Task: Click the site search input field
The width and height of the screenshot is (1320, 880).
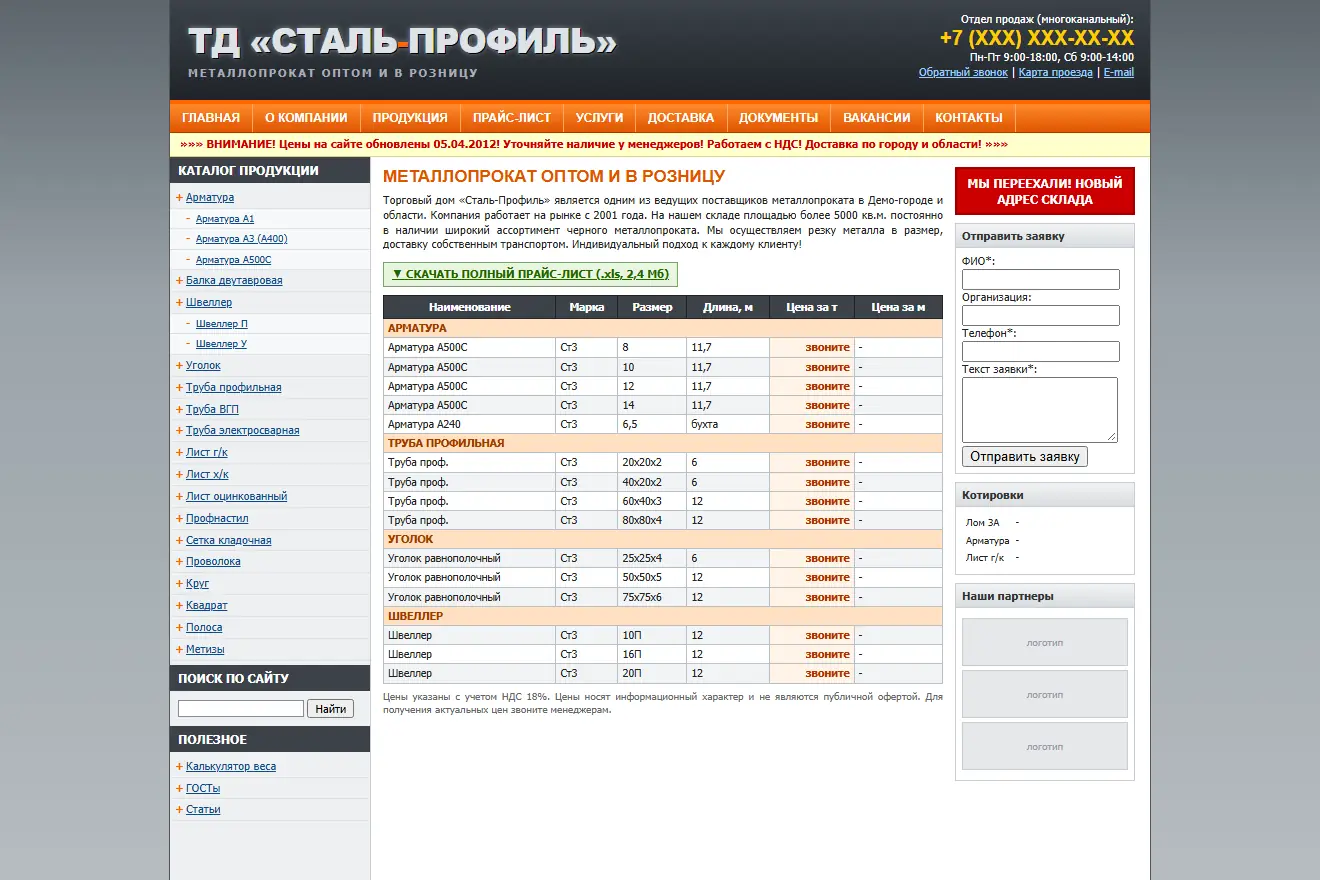Action: click(241, 709)
